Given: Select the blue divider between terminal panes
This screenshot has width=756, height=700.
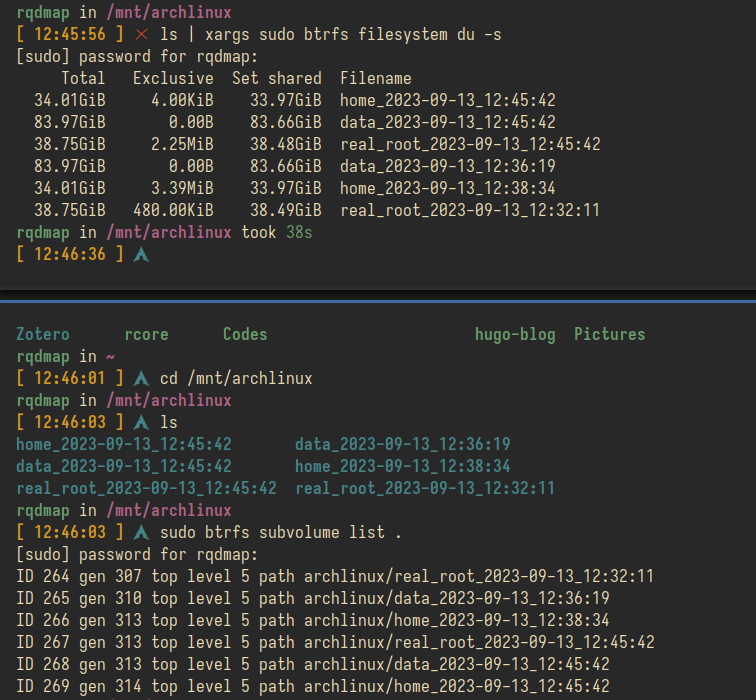Looking at the screenshot, I should 378,300.
